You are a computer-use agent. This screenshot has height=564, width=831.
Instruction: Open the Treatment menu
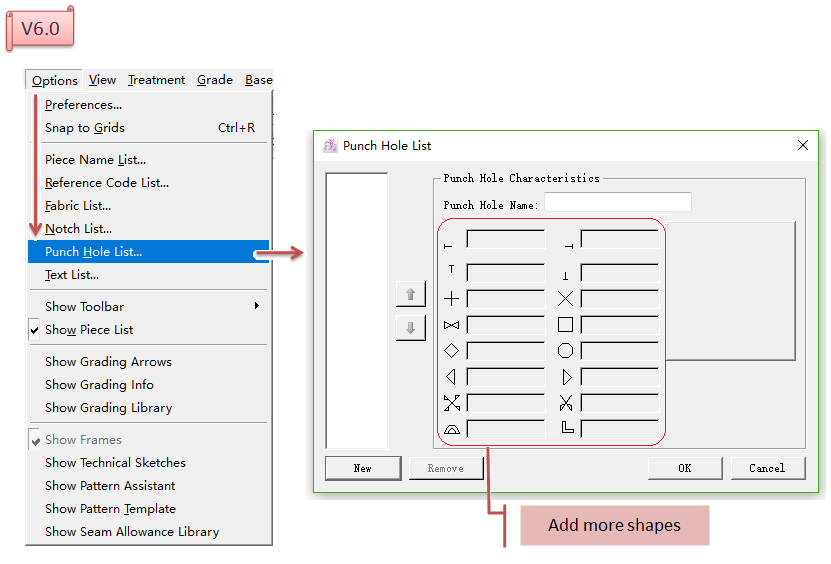pyautogui.click(x=156, y=80)
